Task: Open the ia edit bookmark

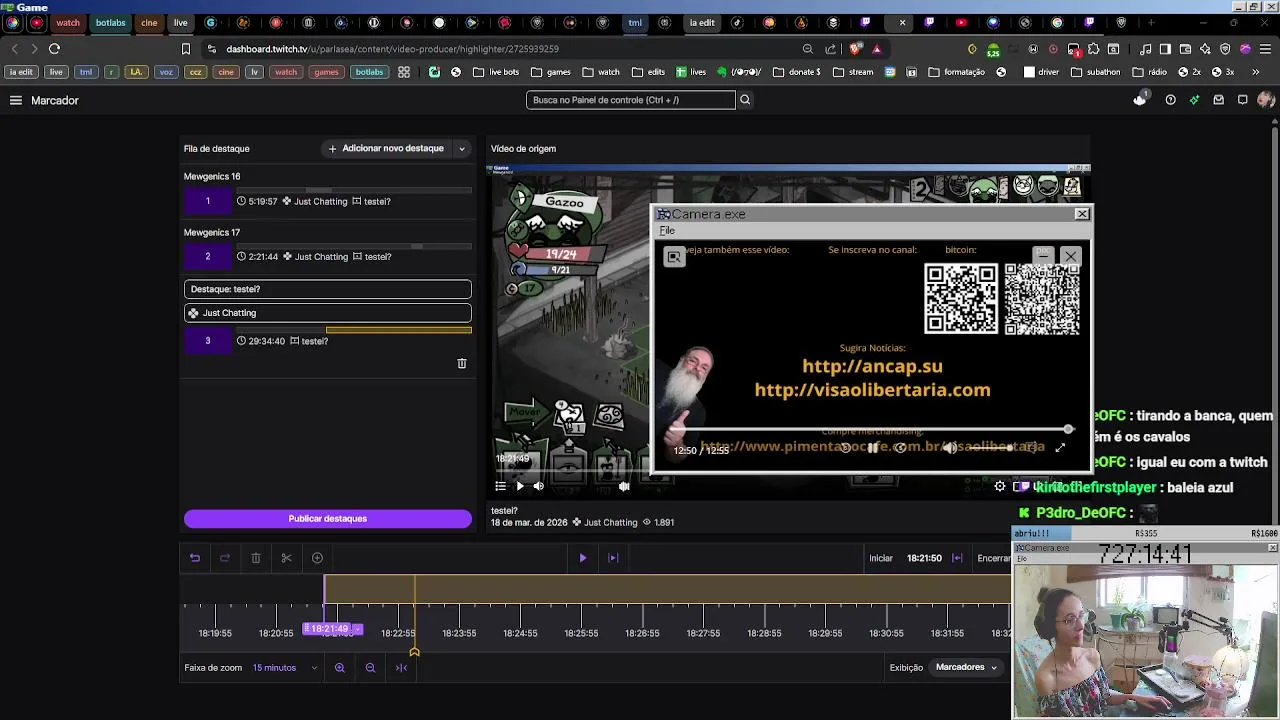Action: pyautogui.click(x=21, y=72)
